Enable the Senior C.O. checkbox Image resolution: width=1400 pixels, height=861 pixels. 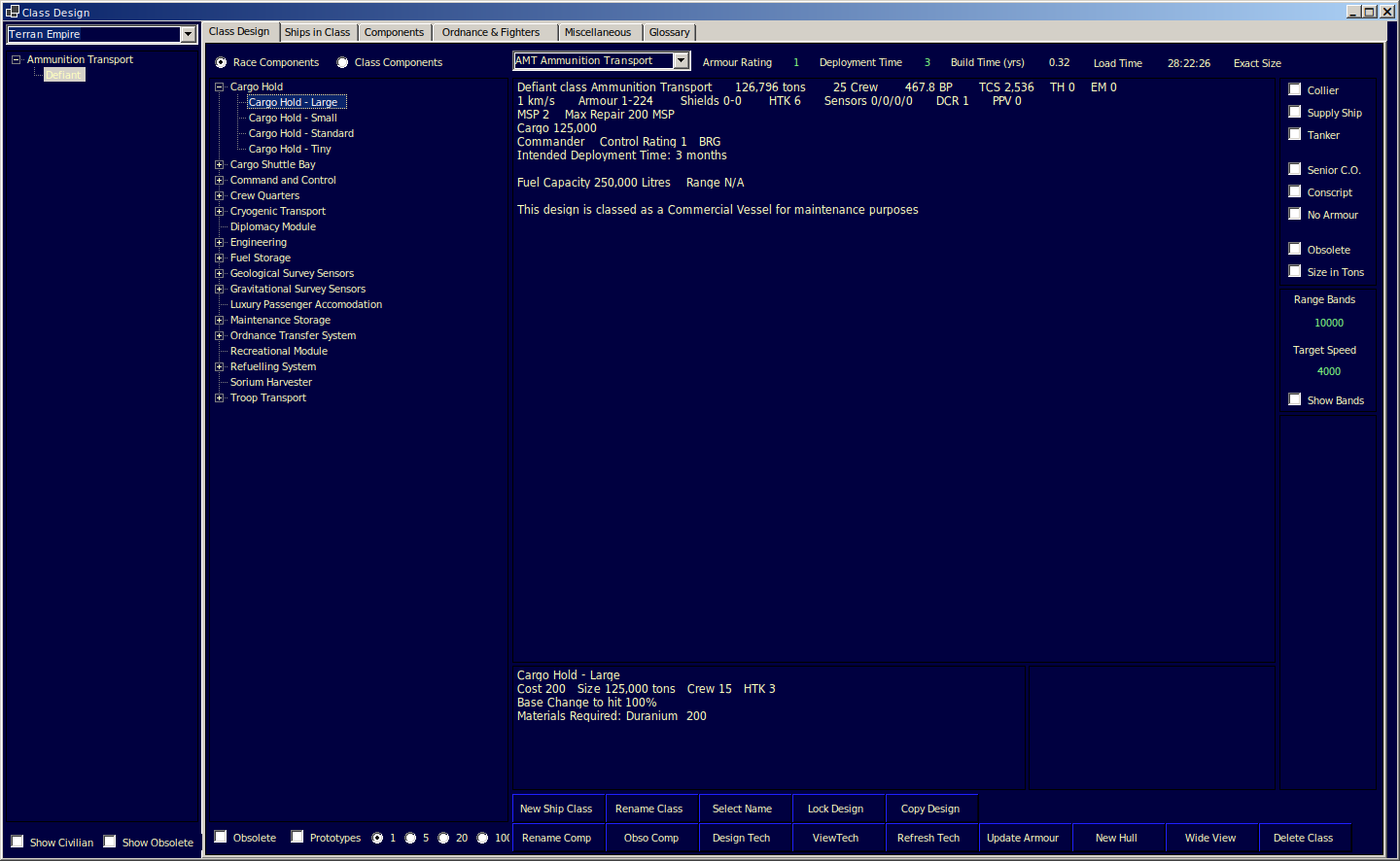(x=1295, y=169)
